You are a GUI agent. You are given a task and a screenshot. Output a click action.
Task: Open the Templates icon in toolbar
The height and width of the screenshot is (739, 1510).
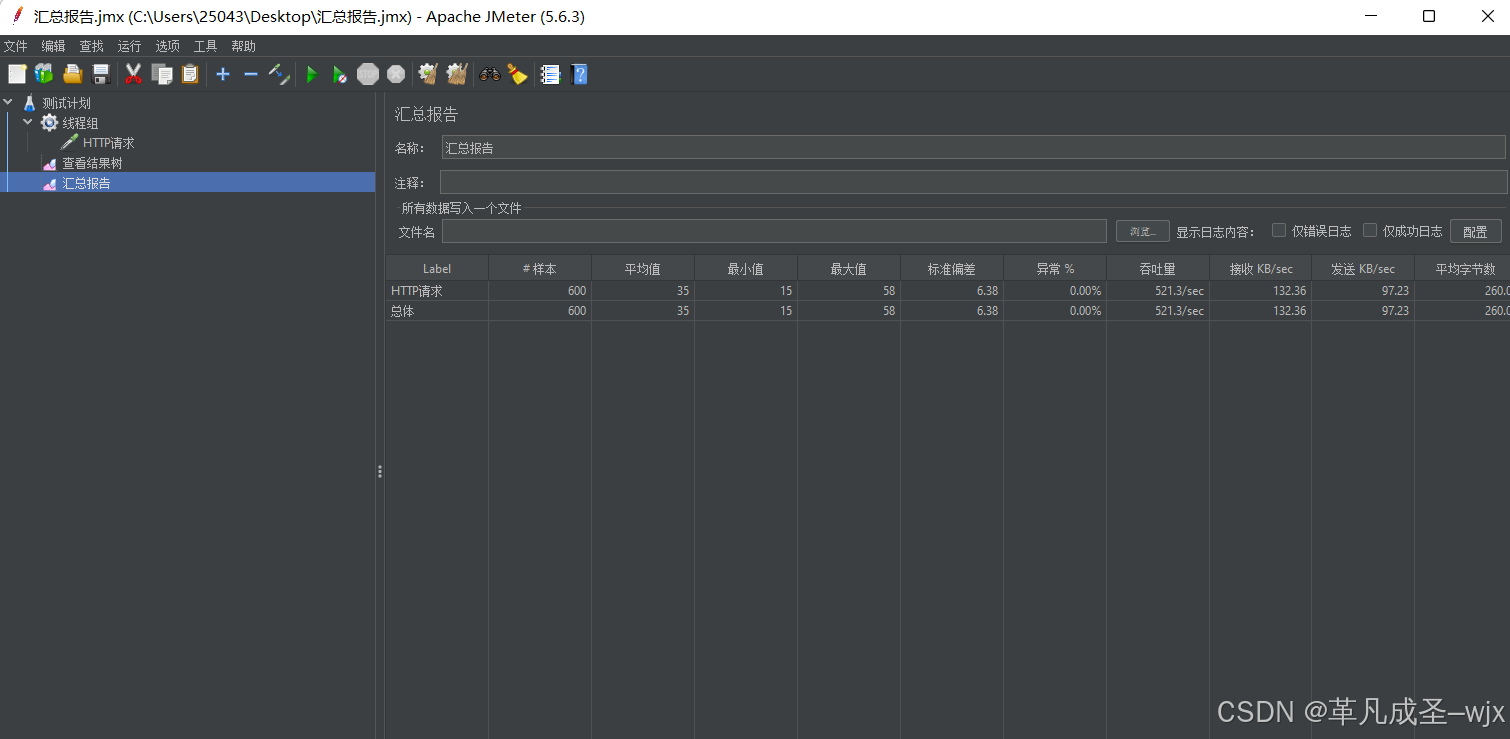click(x=44, y=74)
